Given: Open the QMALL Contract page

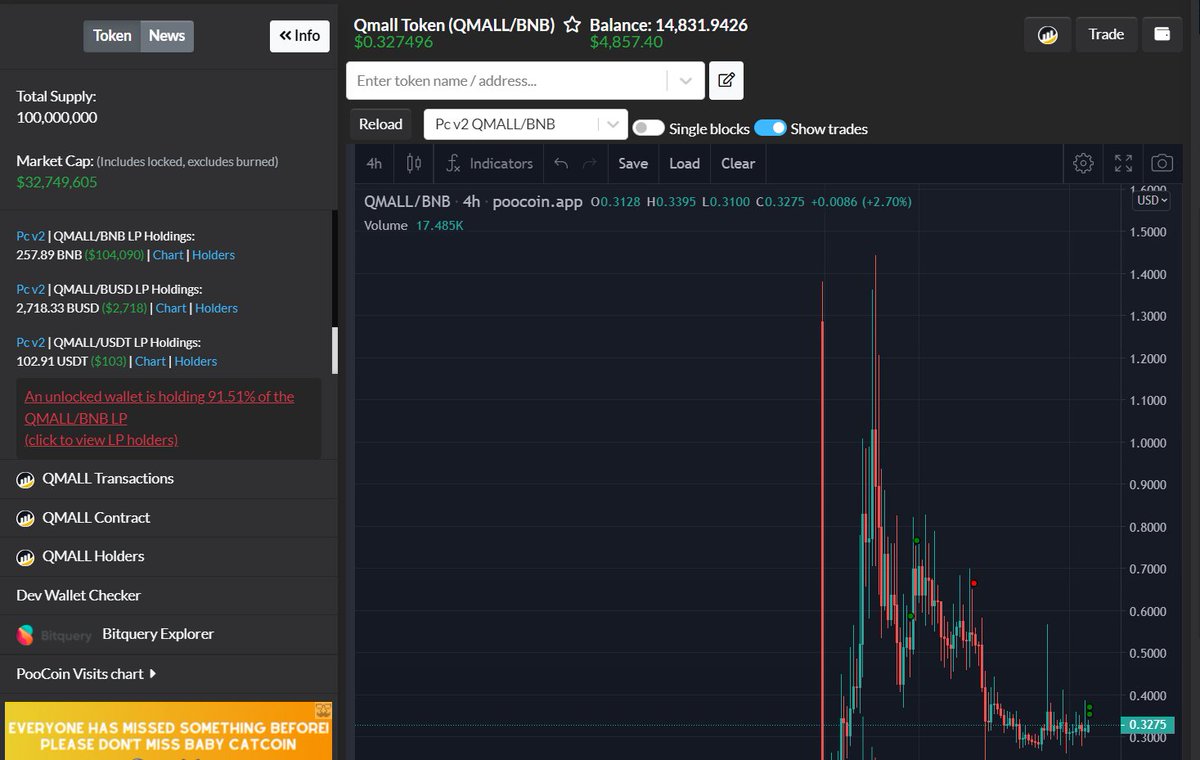Looking at the screenshot, I should coord(96,518).
